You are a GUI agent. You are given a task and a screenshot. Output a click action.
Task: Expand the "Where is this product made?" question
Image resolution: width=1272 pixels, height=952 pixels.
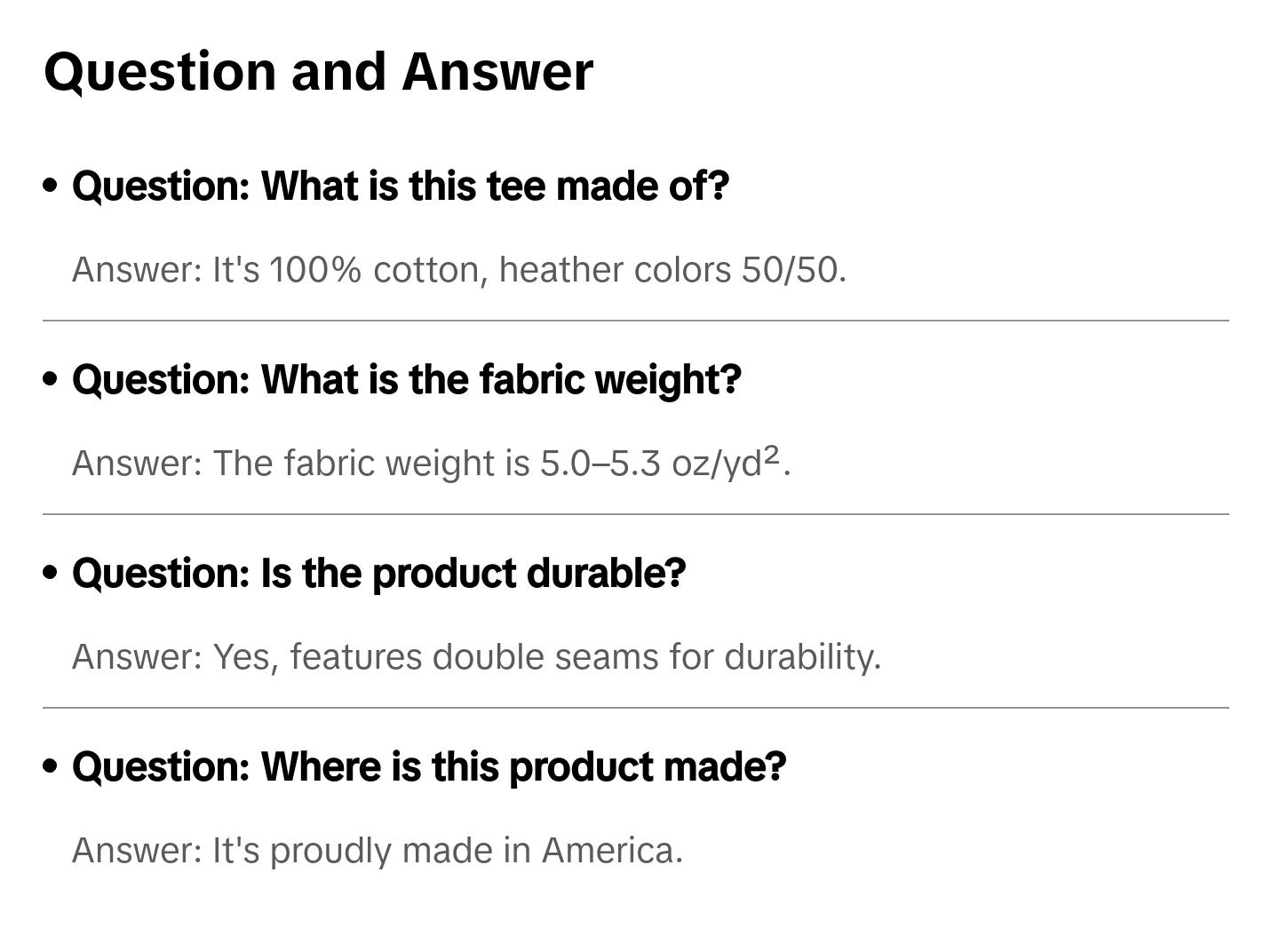pyautogui.click(x=429, y=767)
